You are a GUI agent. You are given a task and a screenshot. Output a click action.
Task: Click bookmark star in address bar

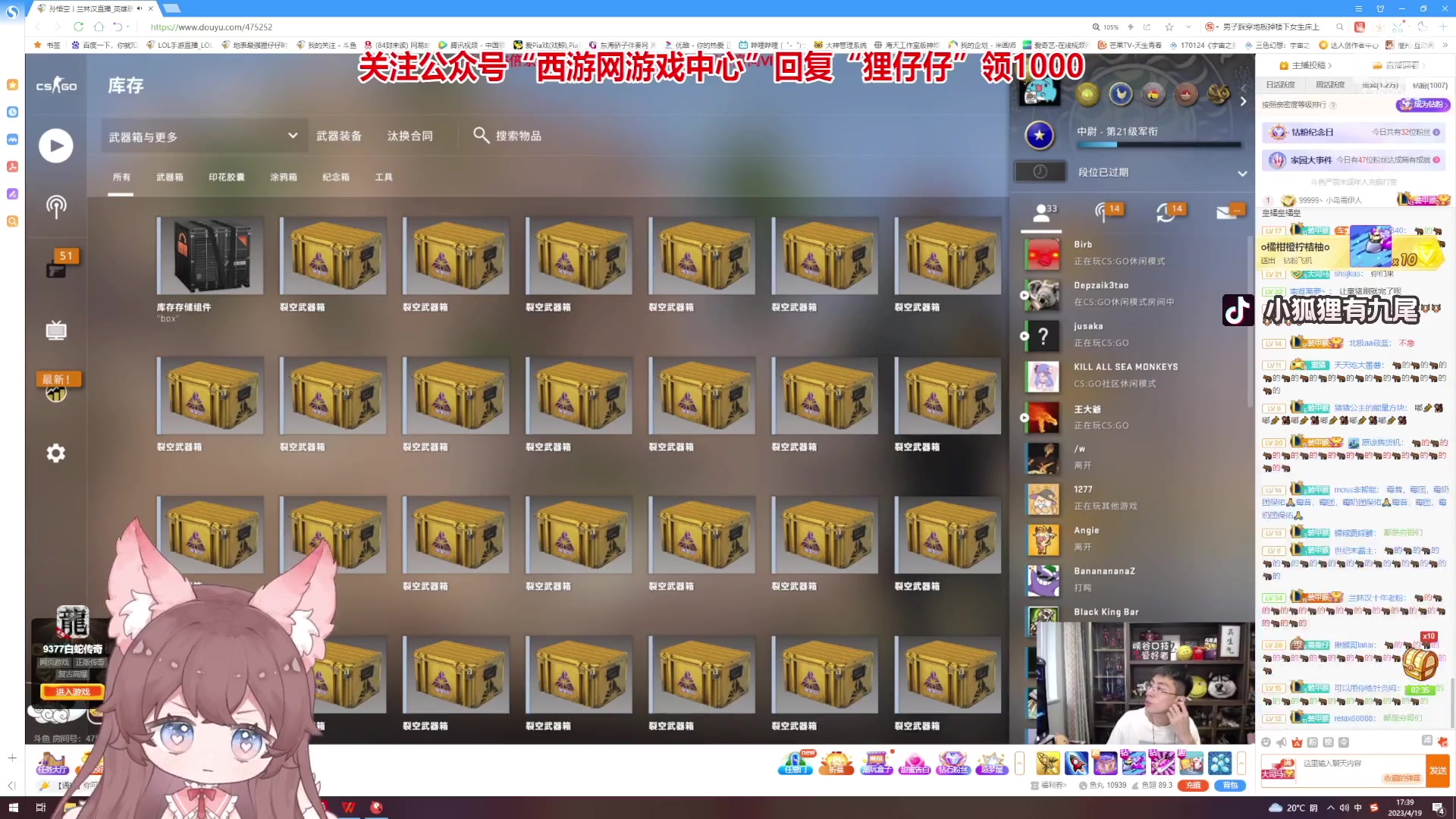pyautogui.click(x=1169, y=27)
